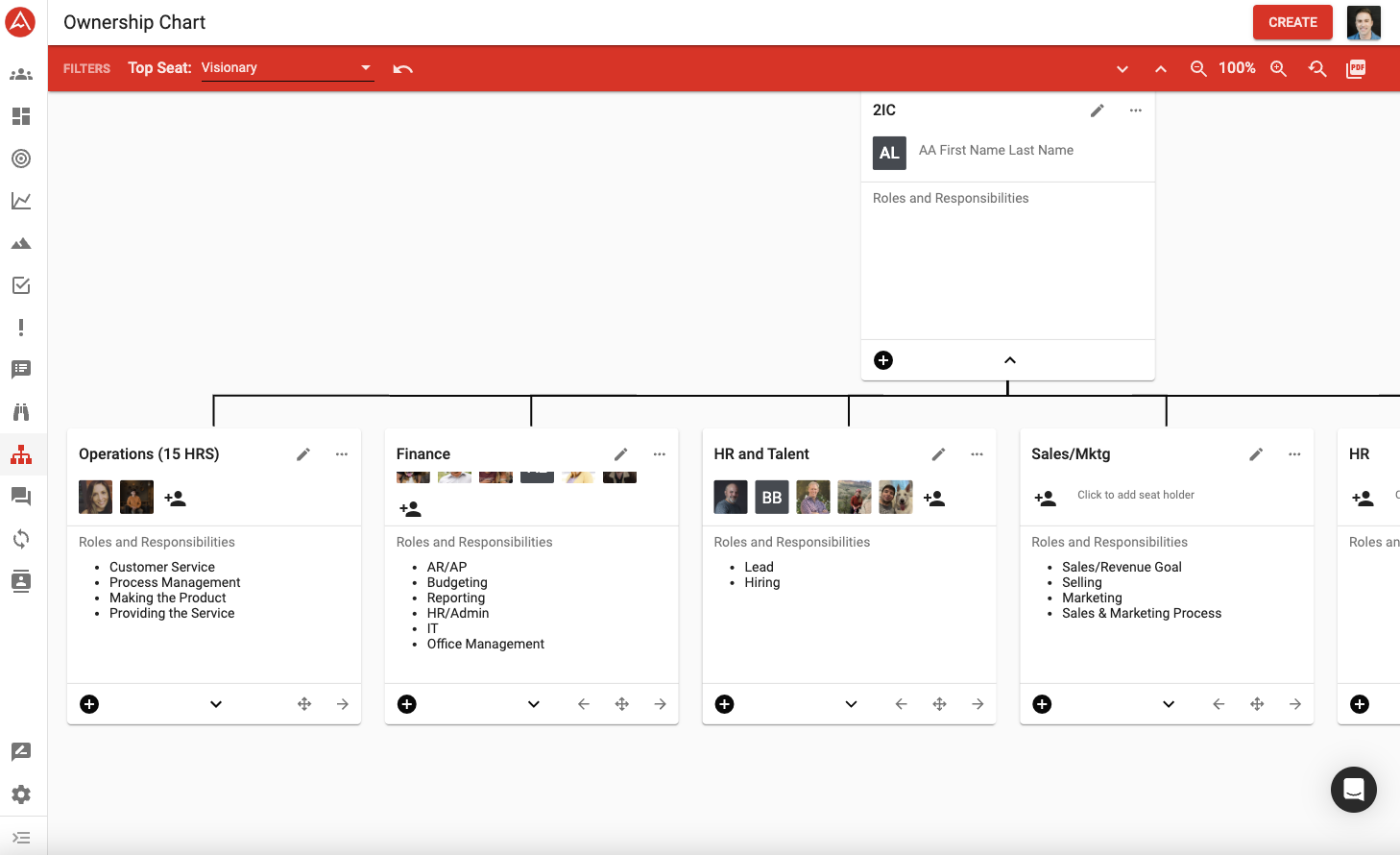Image resolution: width=1400 pixels, height=855 pixels.
Task: Click to add seat holder in Sales/Mktg
Action: (1135, 496)
